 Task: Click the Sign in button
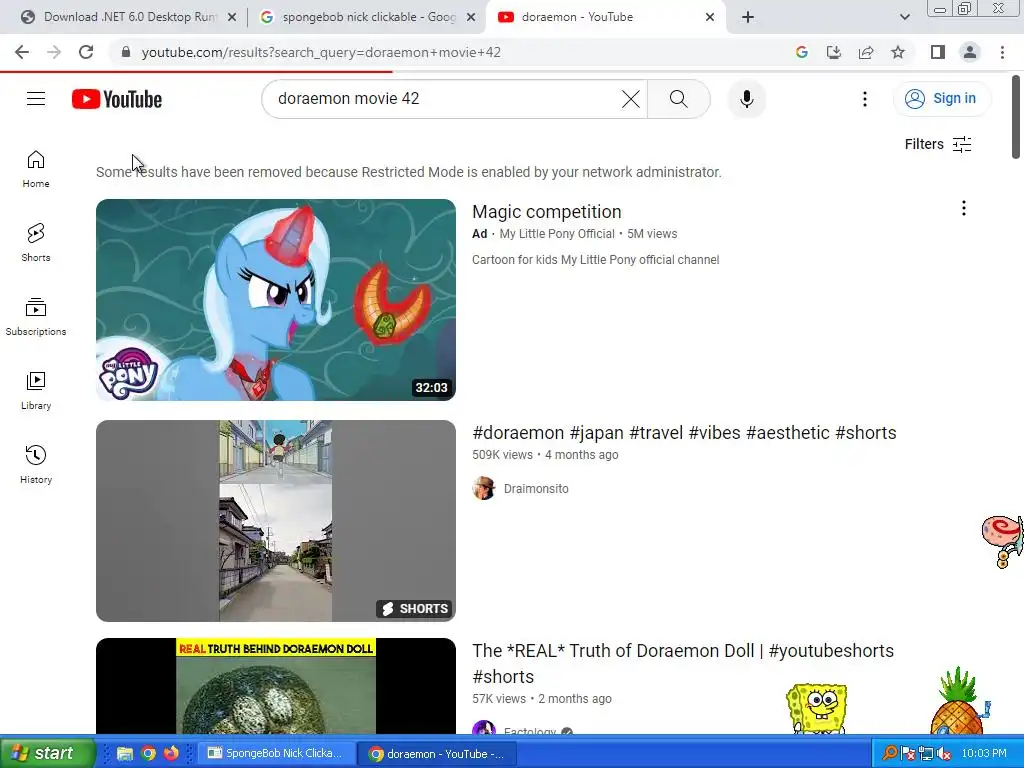941,99
